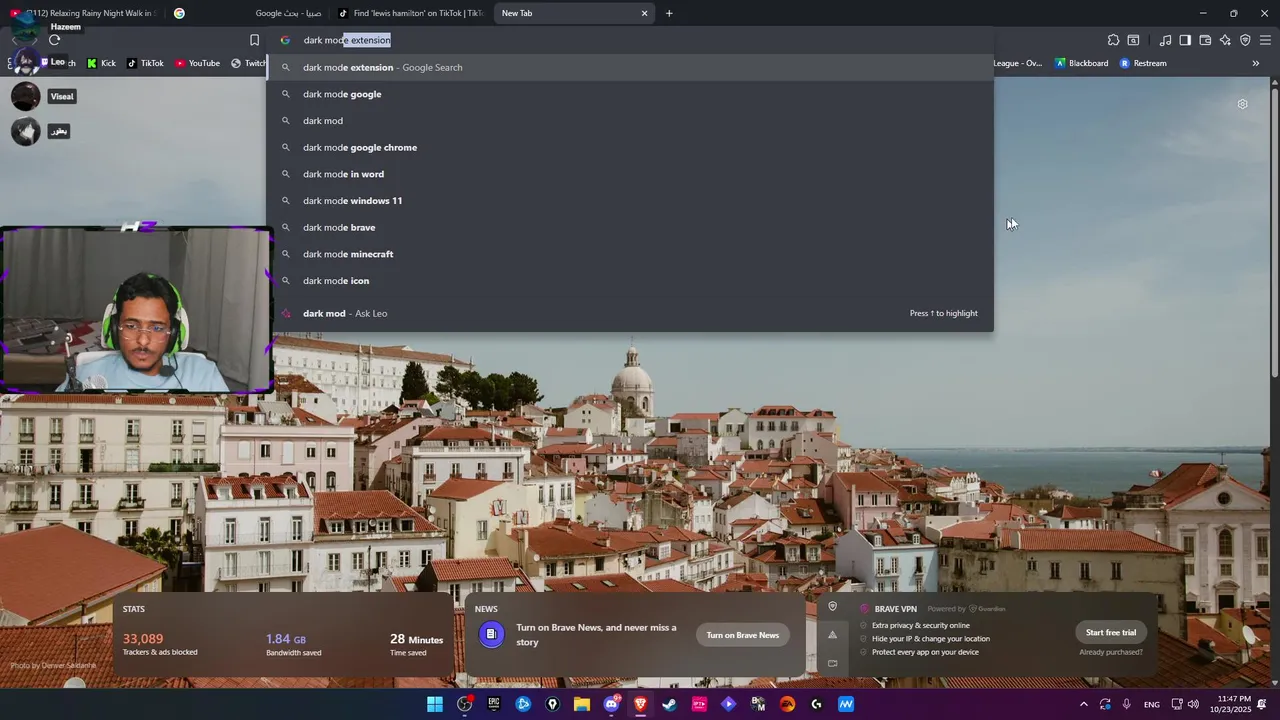
Task: Click the Viseal profile avatar
Action: pyautogui.click(x=25, y=96)
